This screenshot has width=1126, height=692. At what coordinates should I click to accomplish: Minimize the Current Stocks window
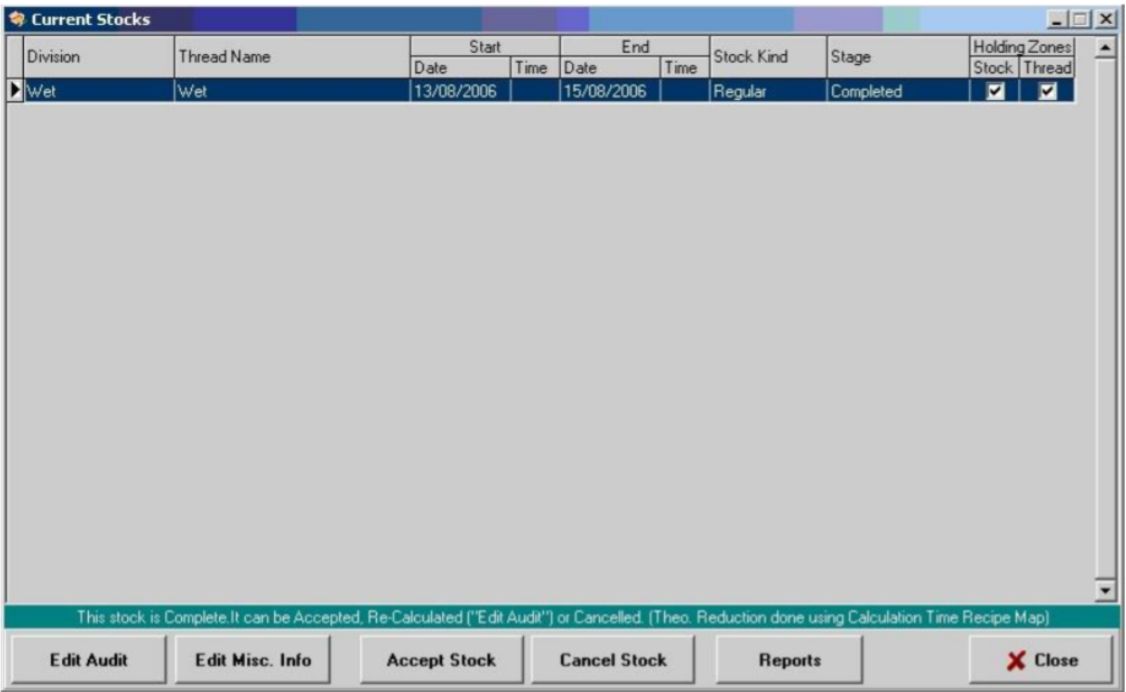pyautogui.click(x=1059, y=20)
